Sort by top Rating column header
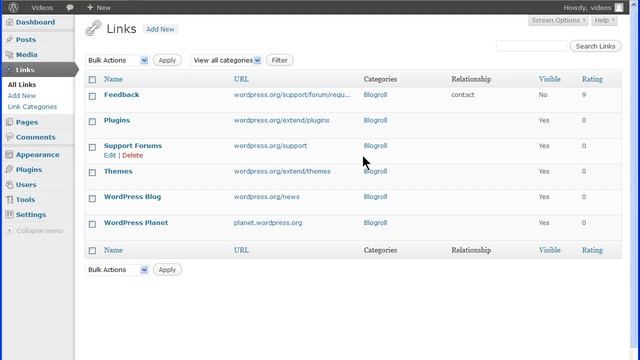 click(592, 79)
